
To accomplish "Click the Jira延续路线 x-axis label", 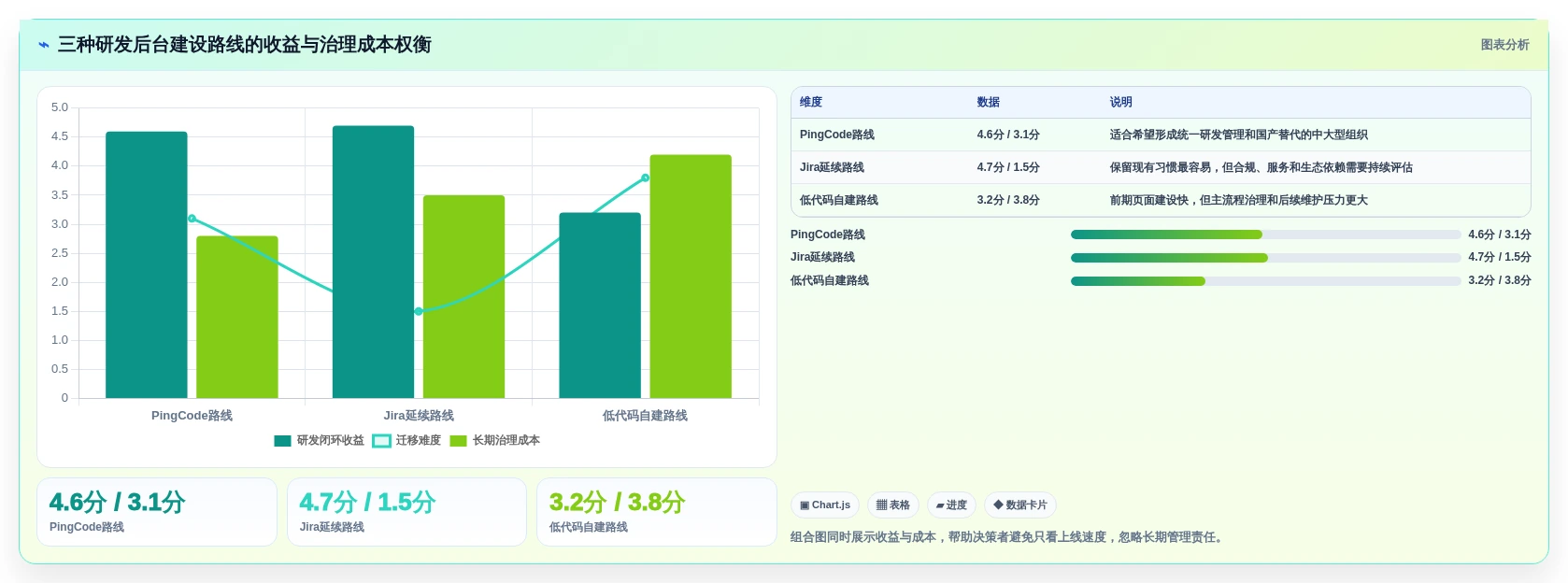I will click(x=419, y=416).
